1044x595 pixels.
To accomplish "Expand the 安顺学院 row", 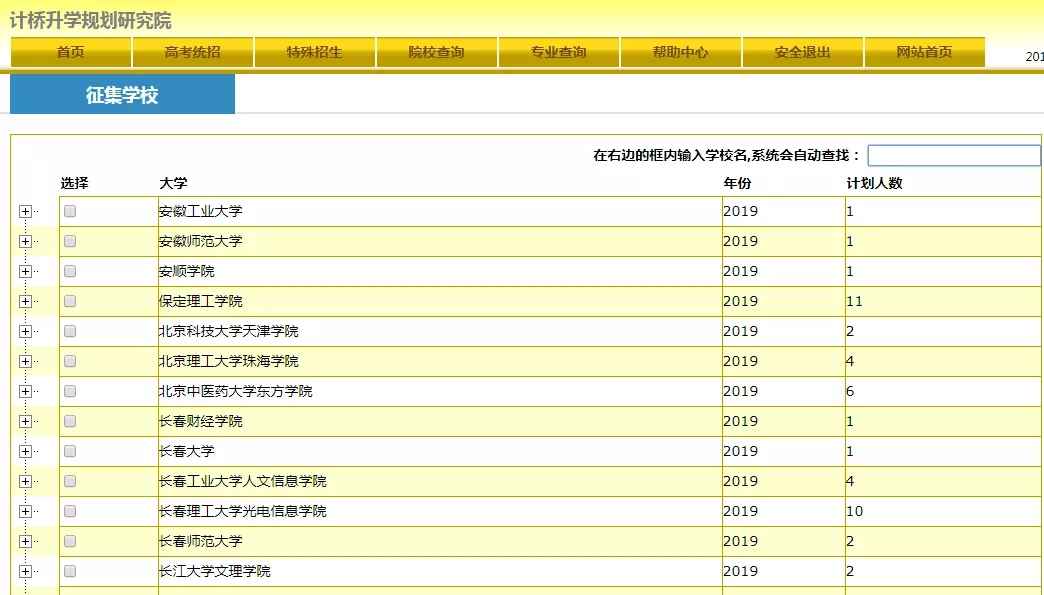I will (25, 272).
